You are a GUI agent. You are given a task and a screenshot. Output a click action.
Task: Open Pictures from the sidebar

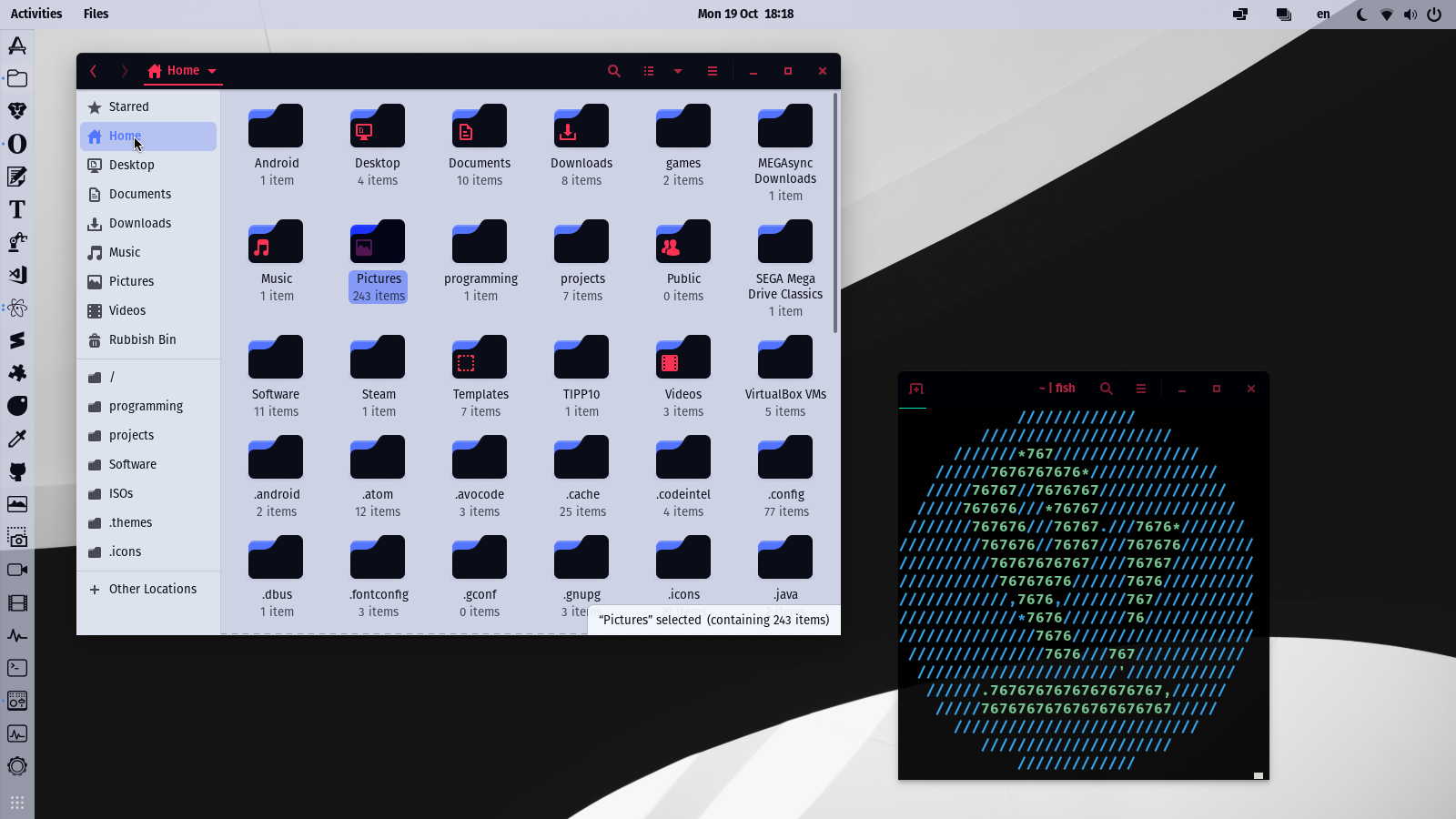coord(148,282)
